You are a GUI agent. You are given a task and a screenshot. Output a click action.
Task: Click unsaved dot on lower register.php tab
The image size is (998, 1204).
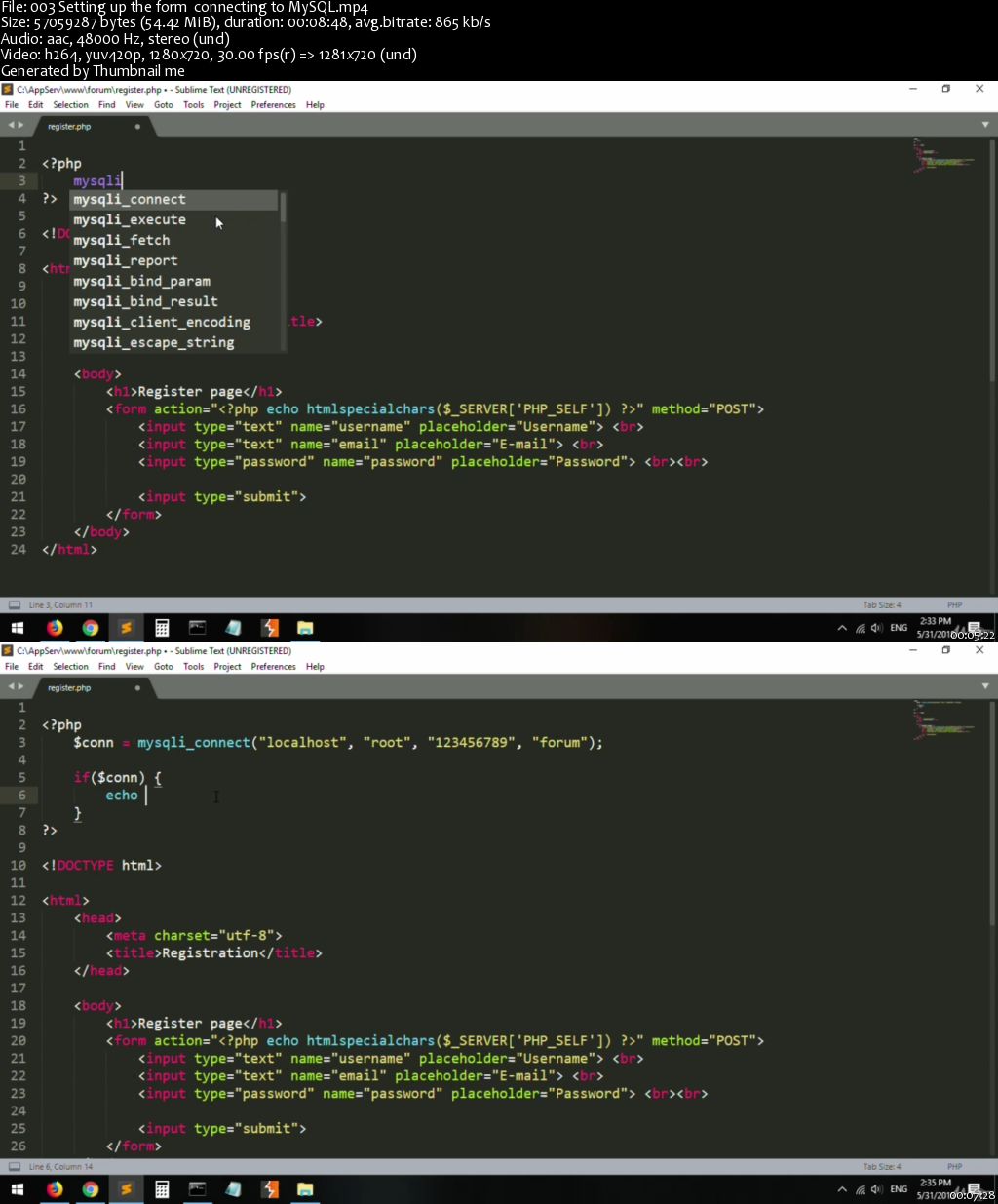137,688
